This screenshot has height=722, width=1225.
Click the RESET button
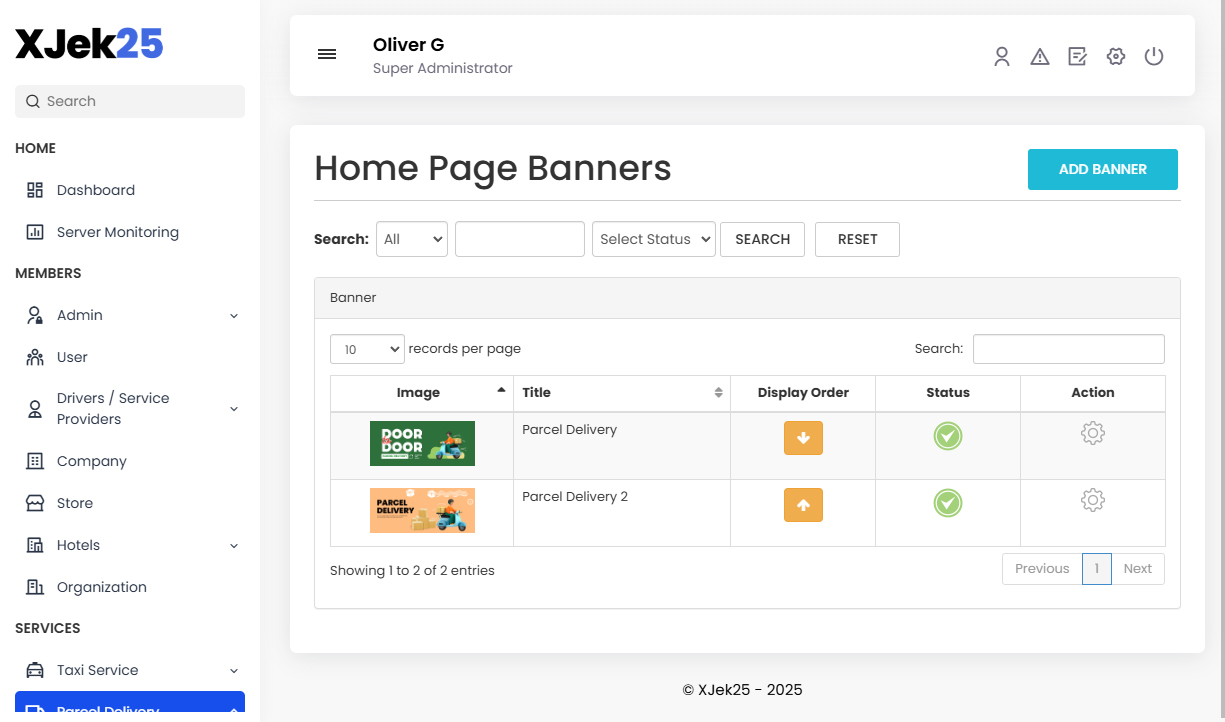click(857, 239)
